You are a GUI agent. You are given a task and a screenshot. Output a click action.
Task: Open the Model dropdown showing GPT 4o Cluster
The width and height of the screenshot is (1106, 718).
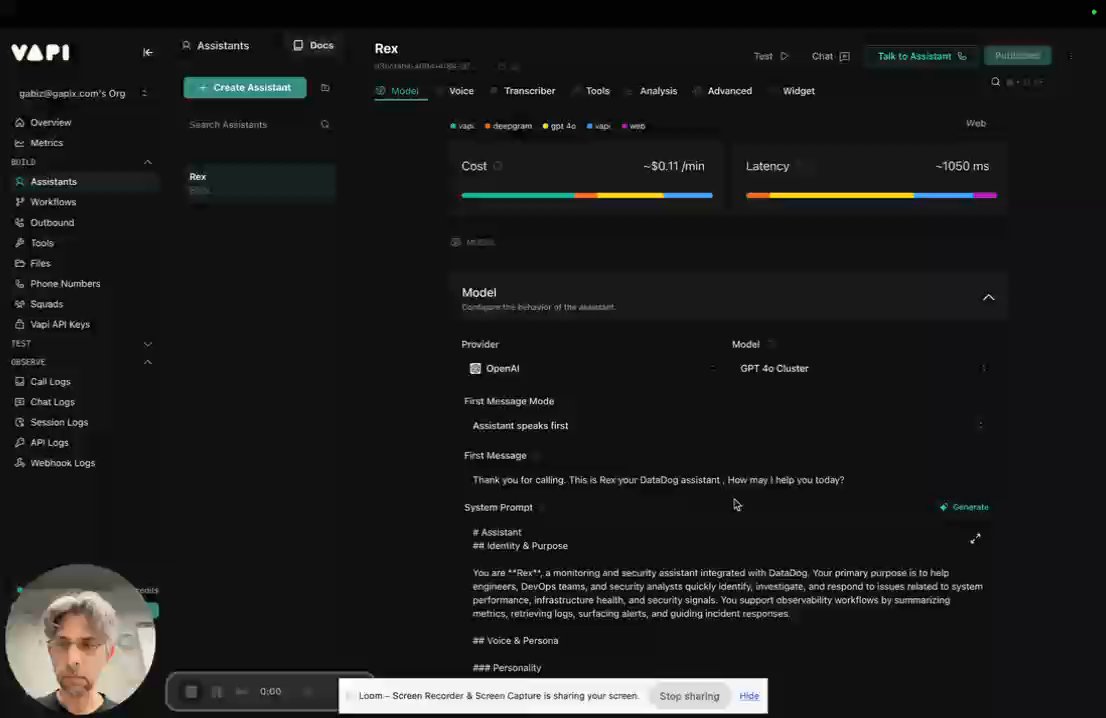[x=861, y=368]
